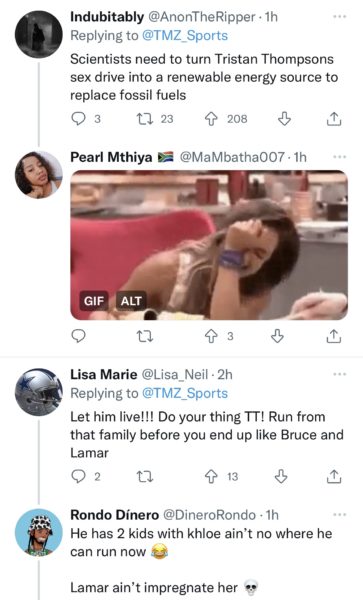Retweet Indubitably's fossil fuels tweet

pyautogui.click(x=145, y=119)
